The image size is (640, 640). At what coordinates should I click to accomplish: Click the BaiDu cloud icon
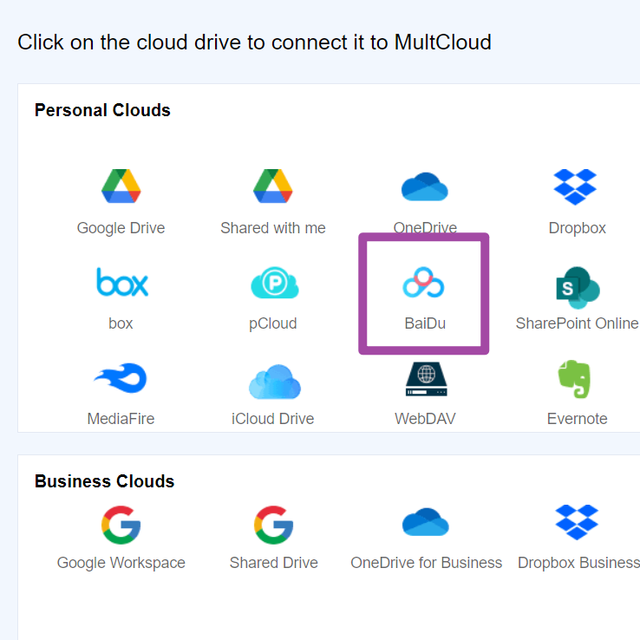pyautogui.click(x=424, y=282)
